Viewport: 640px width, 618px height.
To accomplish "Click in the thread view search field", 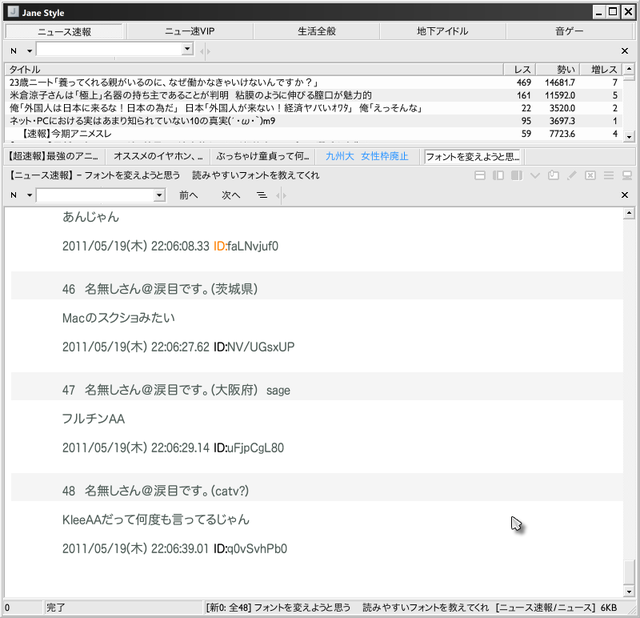I will pyautogui.click(x=96, y=195).
